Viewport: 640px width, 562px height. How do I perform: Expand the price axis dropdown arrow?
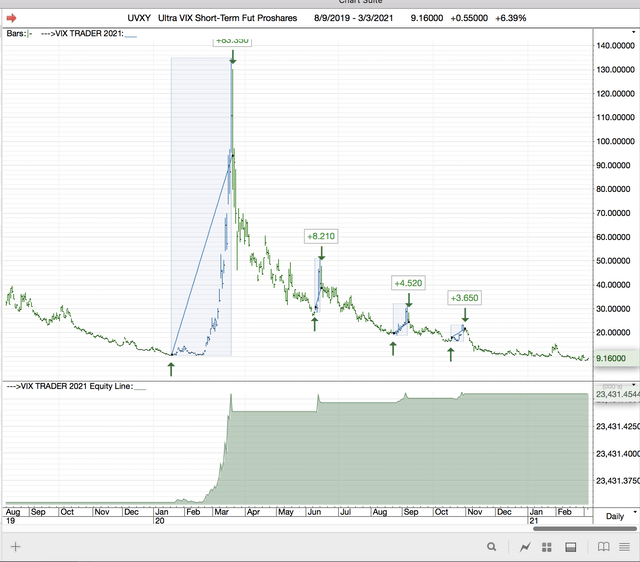[x=633, y=32]
